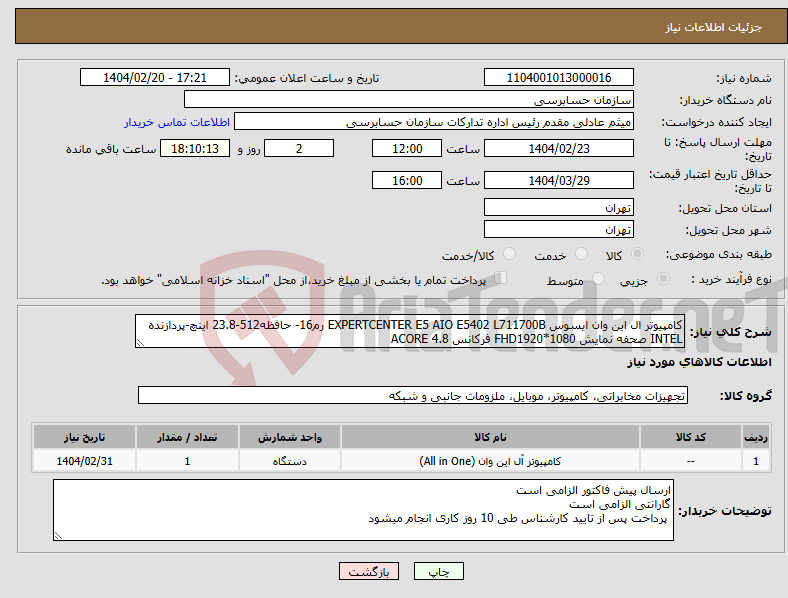Click the استان محل تحویل field تهران
The image size is (788, 598).
pyautogui.click(x=558, y=208)
